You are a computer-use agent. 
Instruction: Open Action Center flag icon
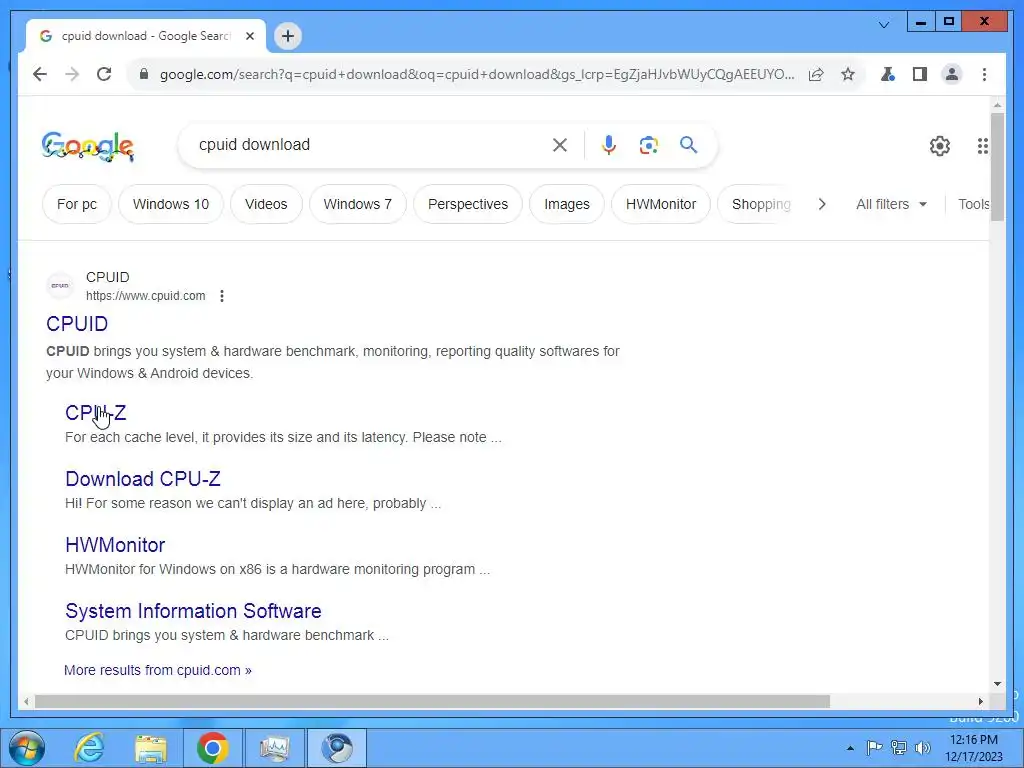pos(874,748)
